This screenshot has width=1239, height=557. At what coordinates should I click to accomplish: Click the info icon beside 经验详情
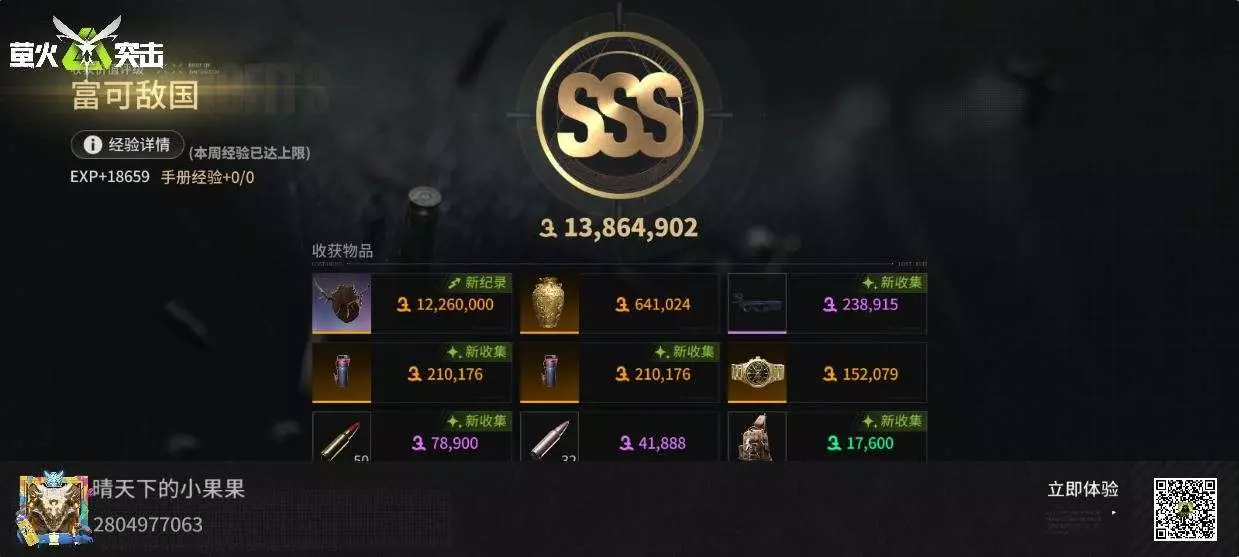click(x=92, y=145)
